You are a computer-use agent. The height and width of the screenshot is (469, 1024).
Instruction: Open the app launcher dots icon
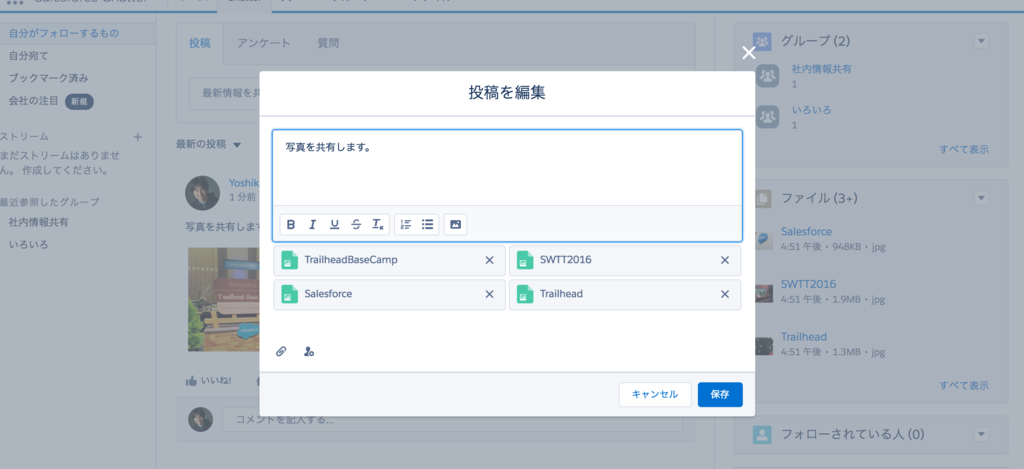[x=15, y=3]
